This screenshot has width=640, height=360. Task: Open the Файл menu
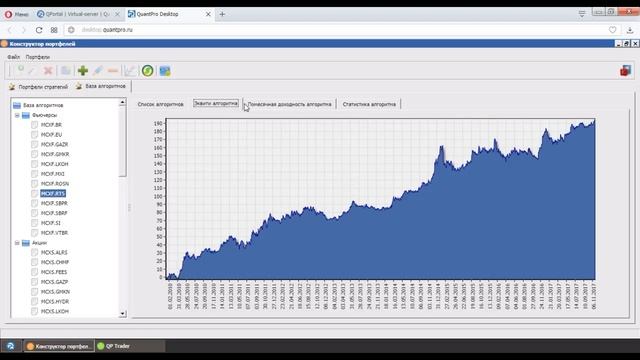13,57
